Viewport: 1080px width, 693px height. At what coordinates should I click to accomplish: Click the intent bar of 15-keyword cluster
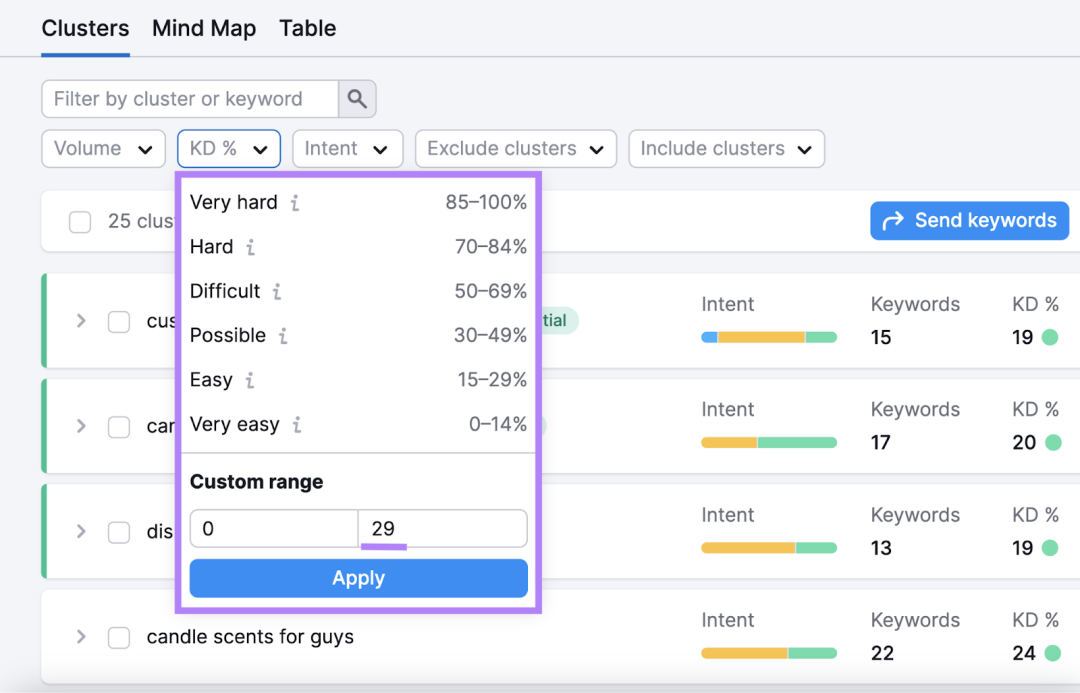[x=769, y=338]
